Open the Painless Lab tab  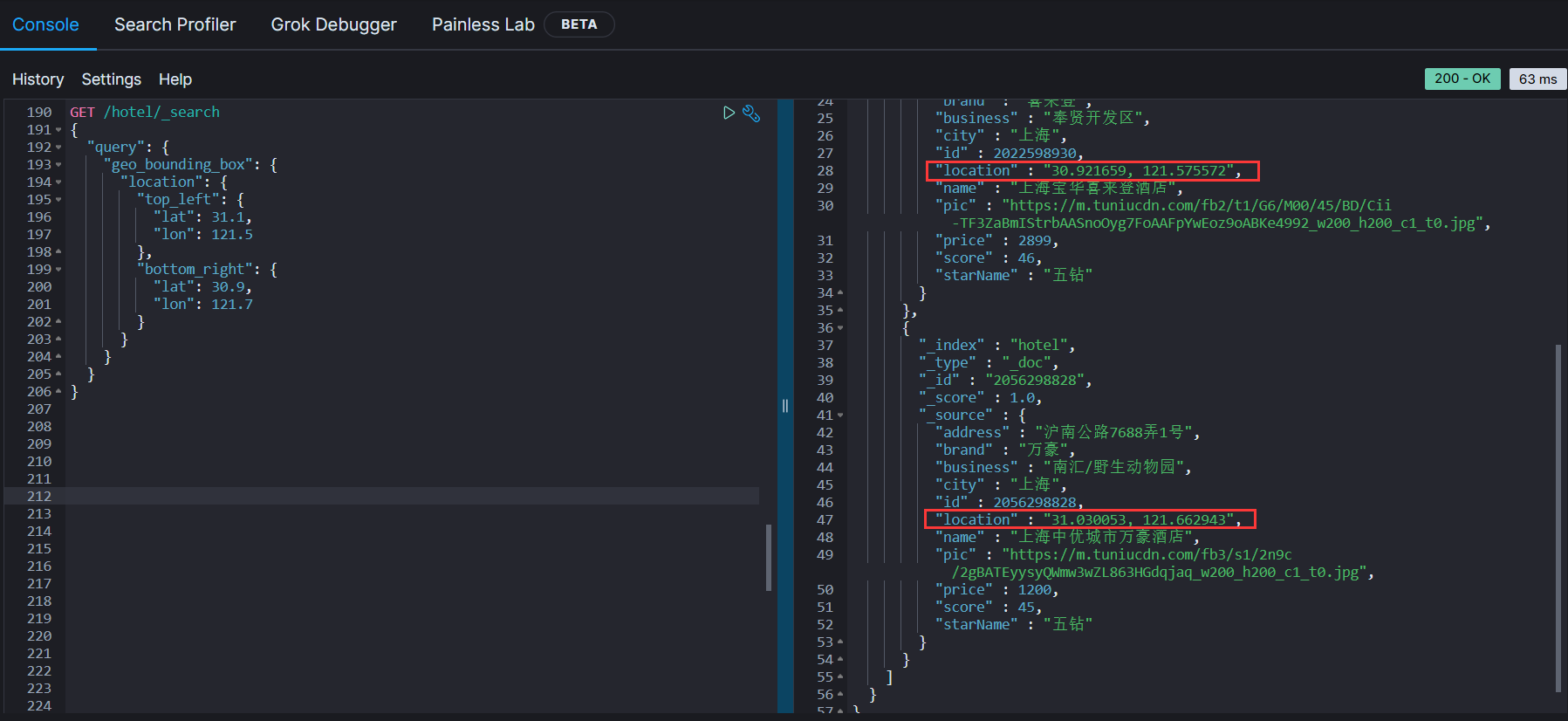pyautogui.click(x=483, y=24)
